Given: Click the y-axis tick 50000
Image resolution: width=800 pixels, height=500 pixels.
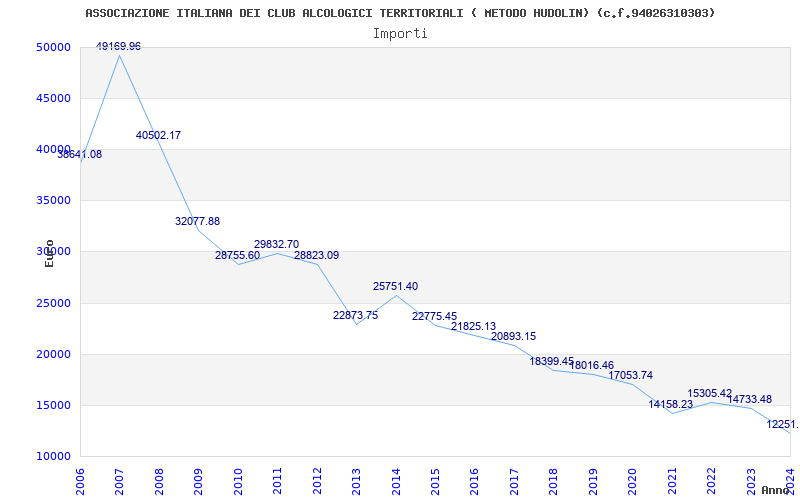Looking at the screenshot, I should click(x=53, y=47).
